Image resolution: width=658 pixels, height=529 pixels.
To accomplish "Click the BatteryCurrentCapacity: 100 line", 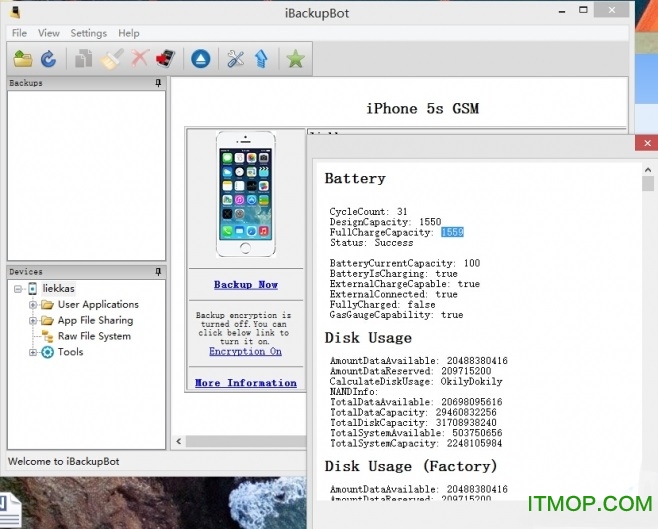I will [x=405, y=263].
